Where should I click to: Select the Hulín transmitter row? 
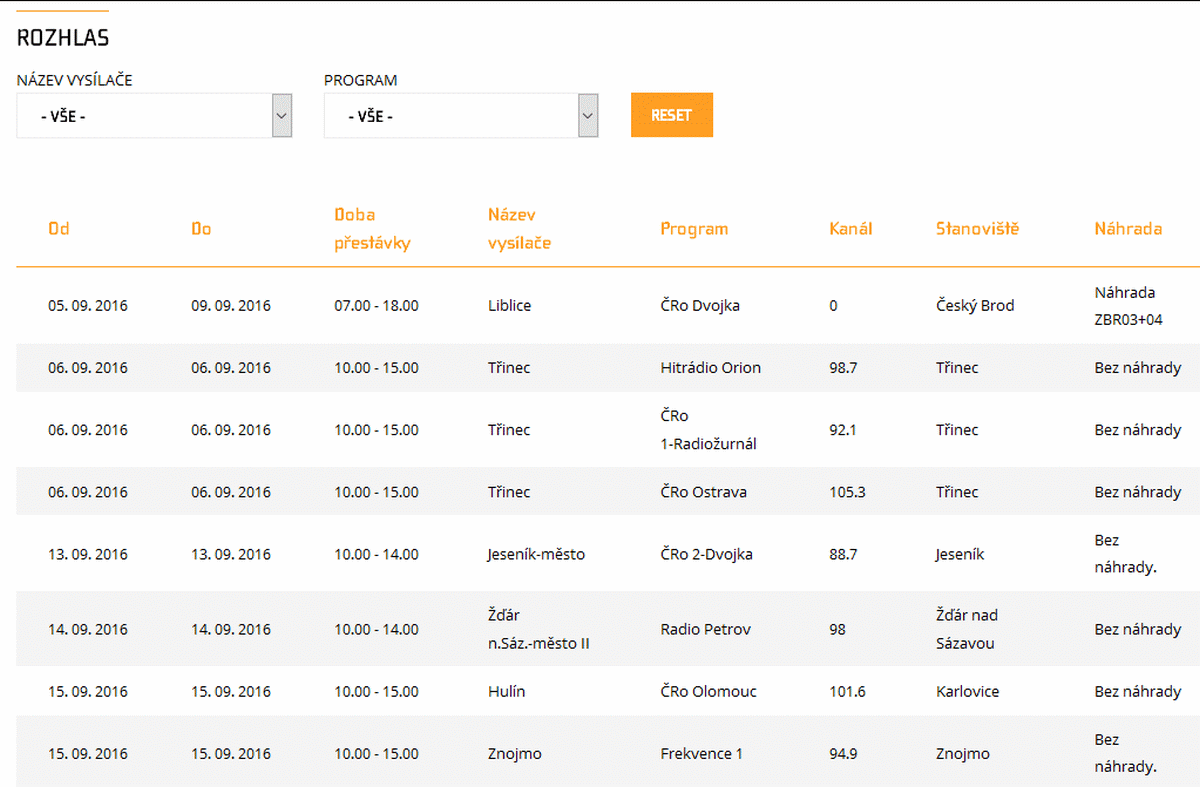point(506,692)
